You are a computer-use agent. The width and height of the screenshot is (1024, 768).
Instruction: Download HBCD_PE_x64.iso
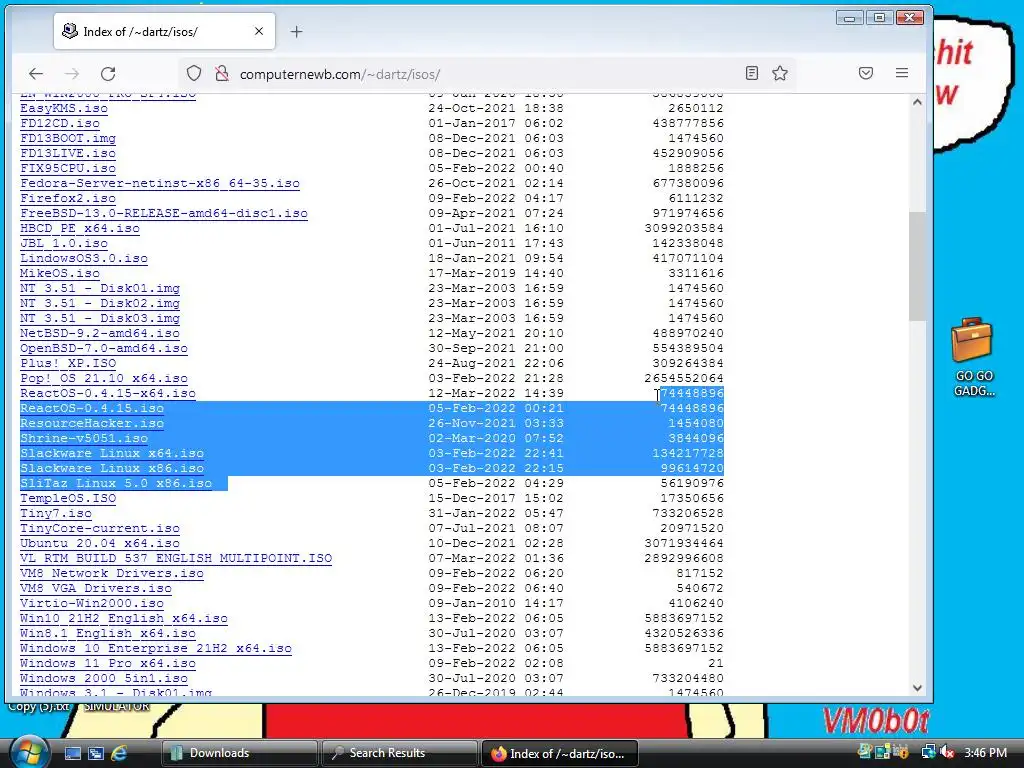pyautogui.click(x=80, y=229)
